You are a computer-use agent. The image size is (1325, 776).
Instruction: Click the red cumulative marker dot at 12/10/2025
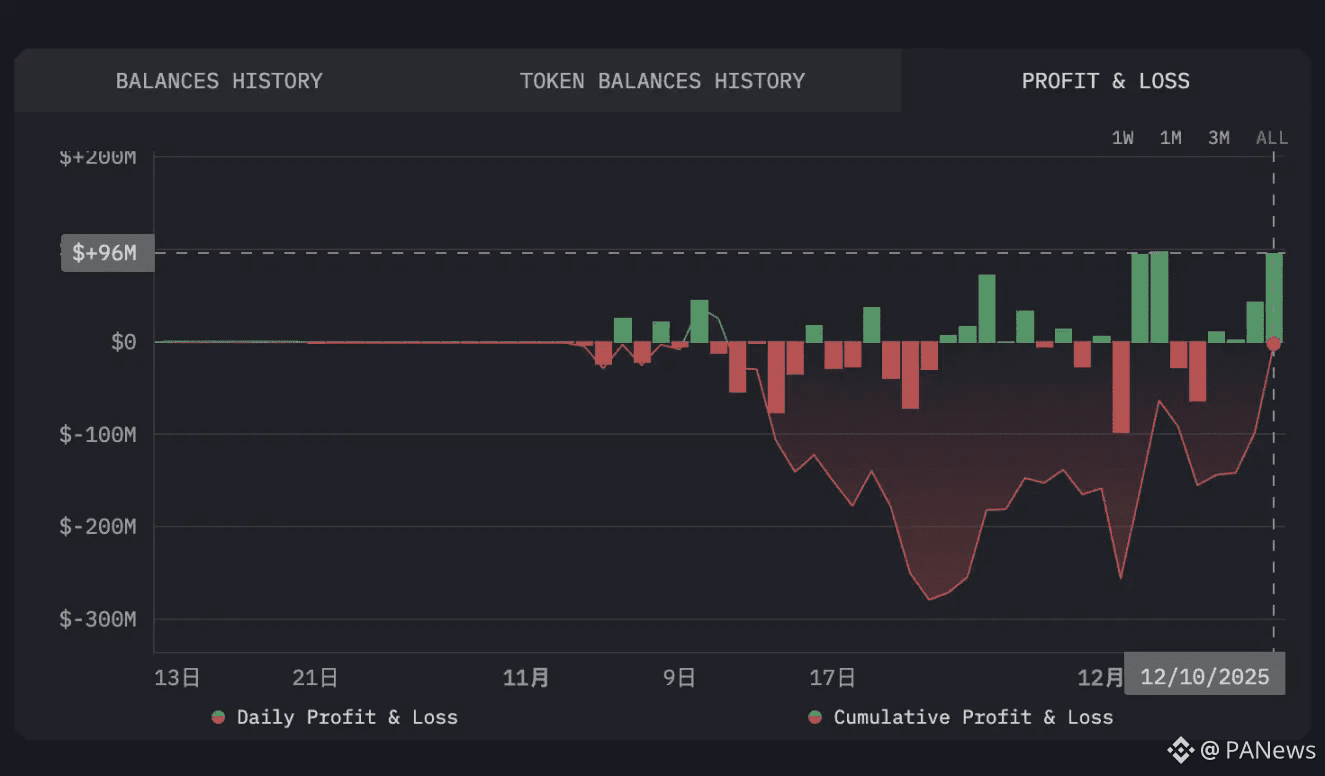[1273, 344]
